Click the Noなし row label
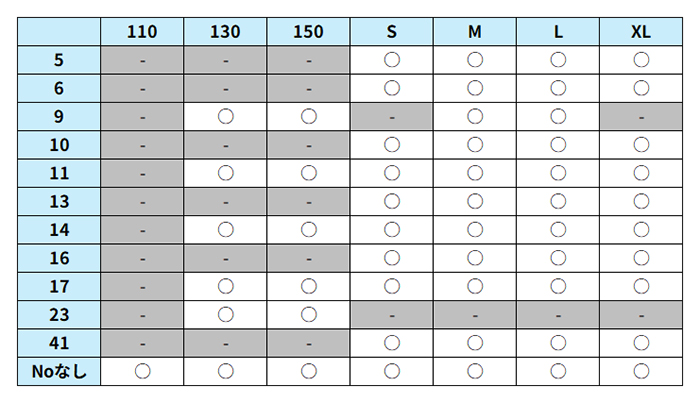This screenshot has height=403, width=700. [x=59, y=372]
